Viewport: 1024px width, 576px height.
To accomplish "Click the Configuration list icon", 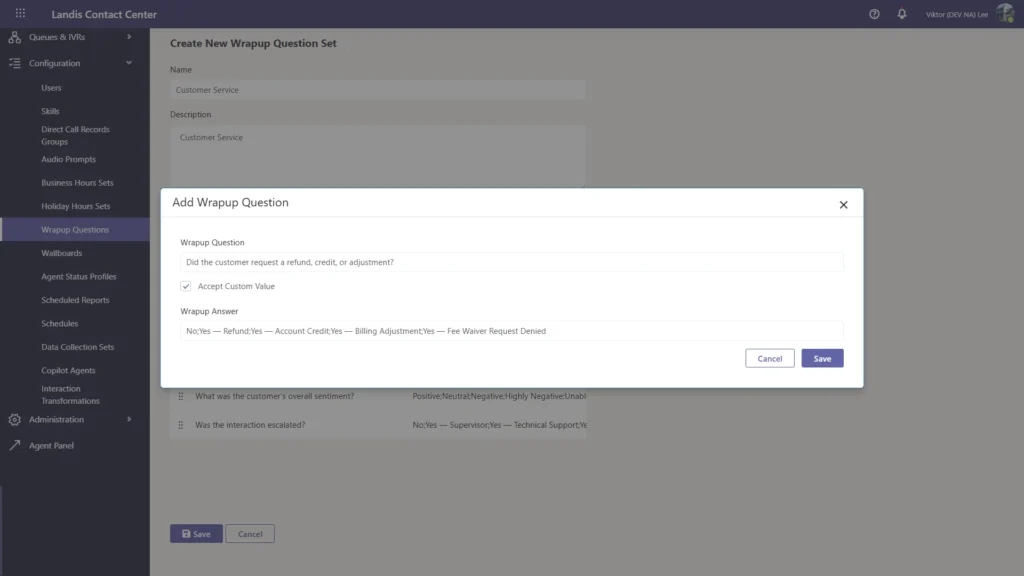I will [14, 63].
